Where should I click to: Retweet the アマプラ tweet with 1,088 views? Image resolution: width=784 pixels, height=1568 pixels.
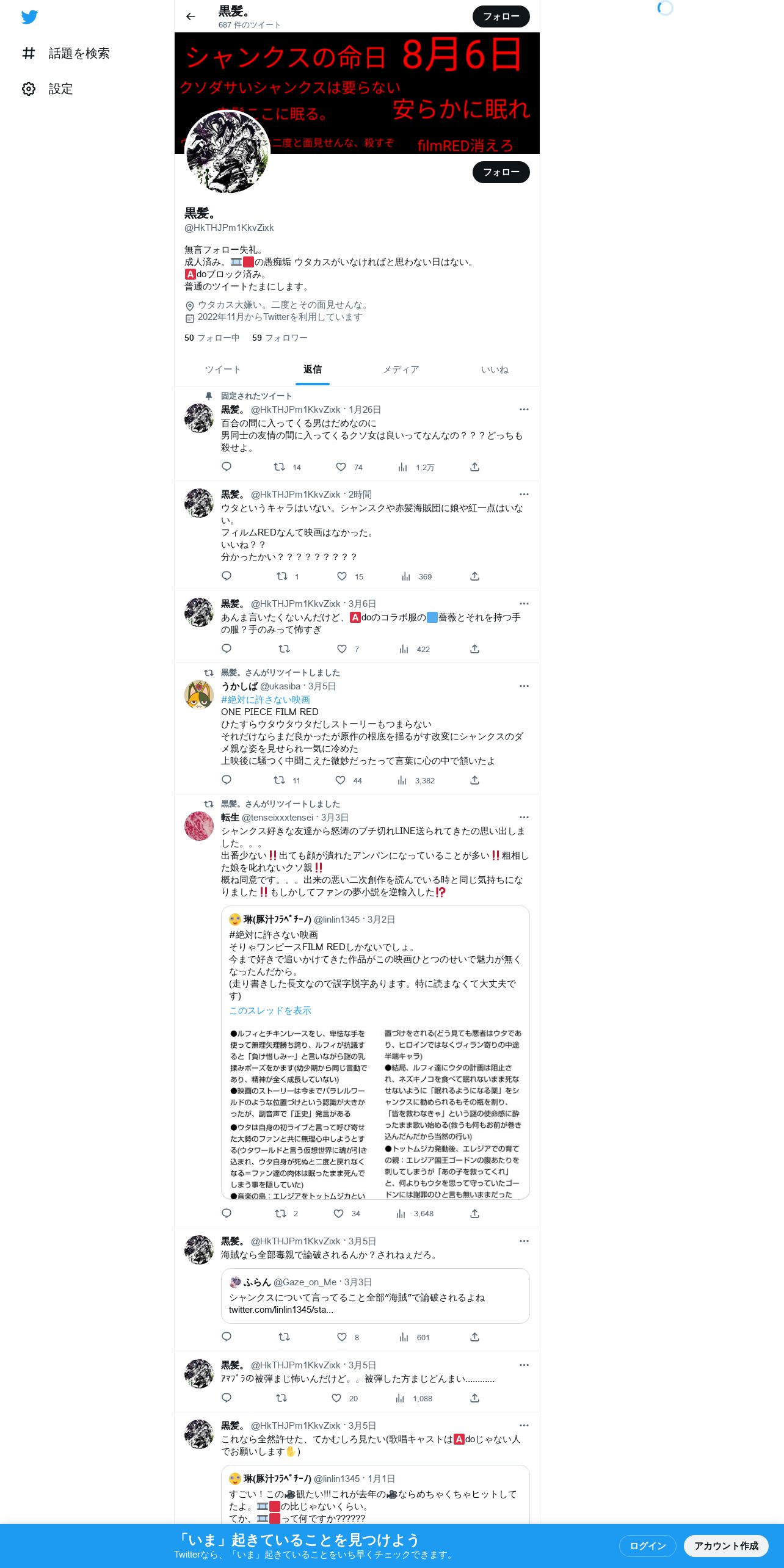[281, 1398]
